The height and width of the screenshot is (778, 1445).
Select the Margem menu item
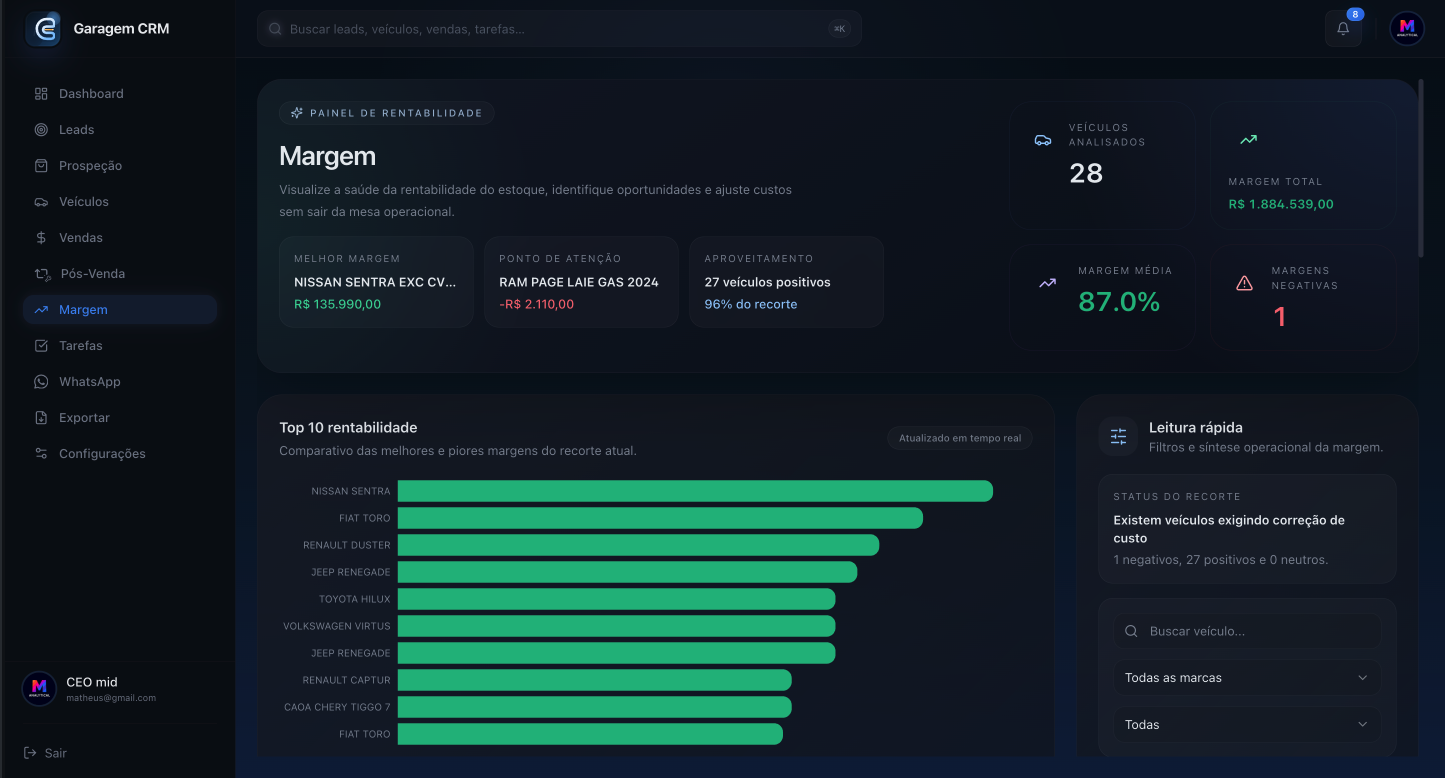click(120, 310)
